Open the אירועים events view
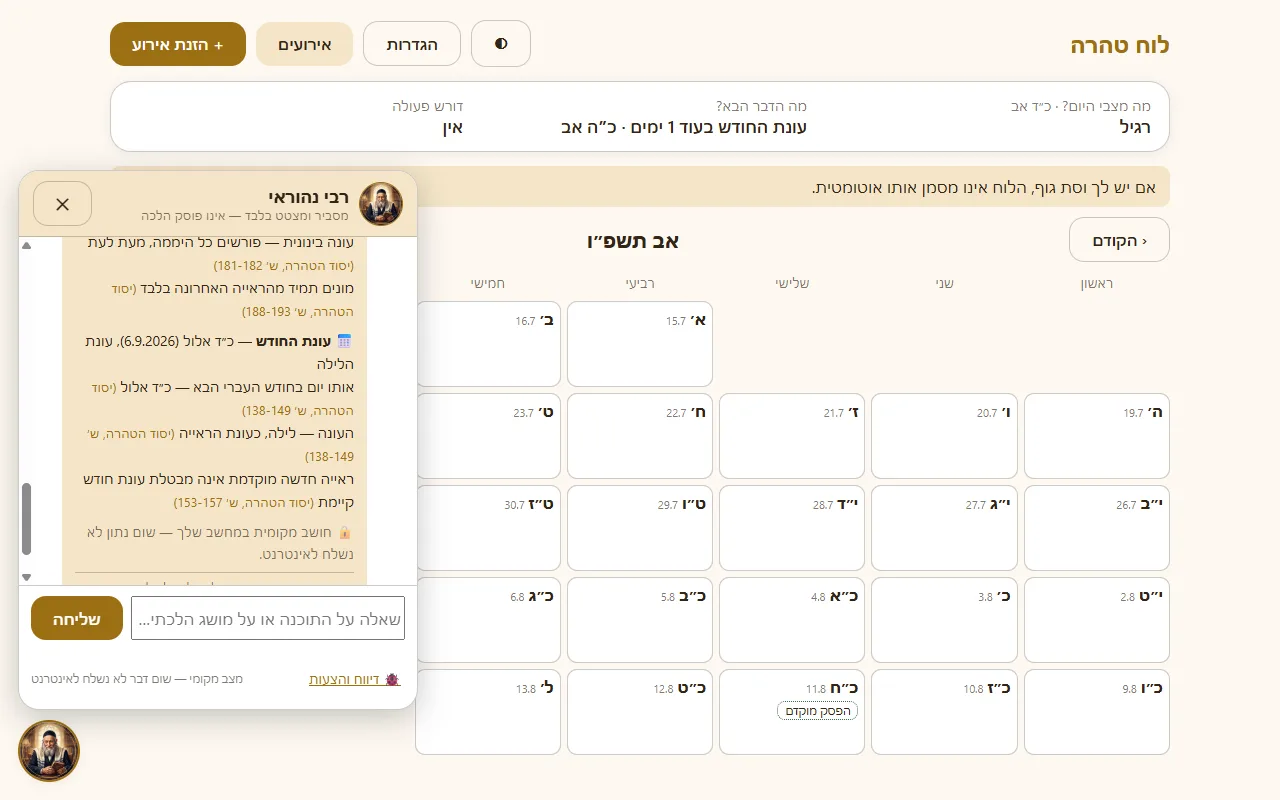This screenshot has width=1280, height=800. [305, 44]
